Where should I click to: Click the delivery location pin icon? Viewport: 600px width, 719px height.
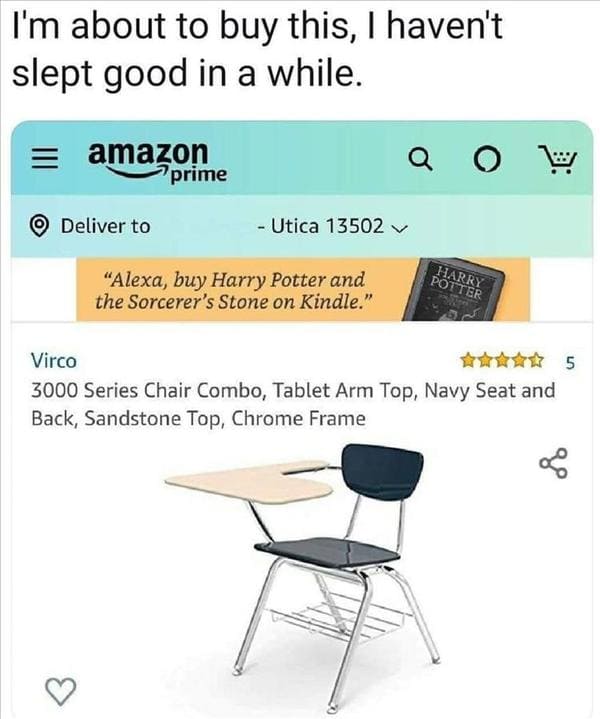click(x=39, y=226)
